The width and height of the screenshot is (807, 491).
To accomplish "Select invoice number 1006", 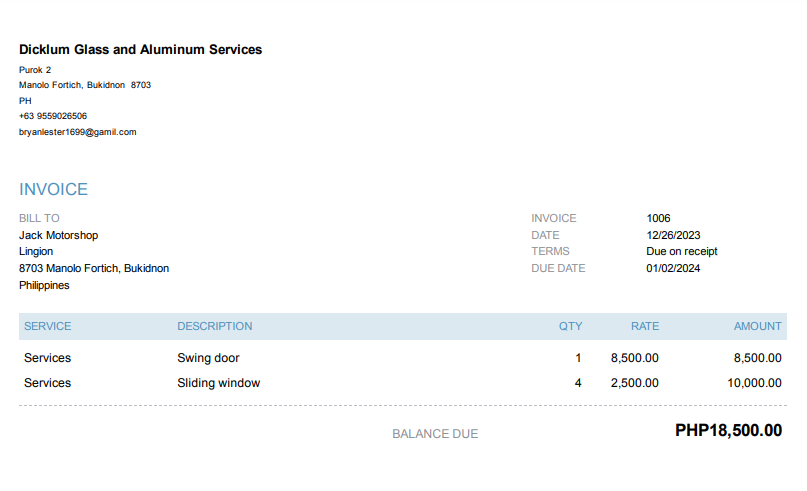I will [x=658, y=218].
